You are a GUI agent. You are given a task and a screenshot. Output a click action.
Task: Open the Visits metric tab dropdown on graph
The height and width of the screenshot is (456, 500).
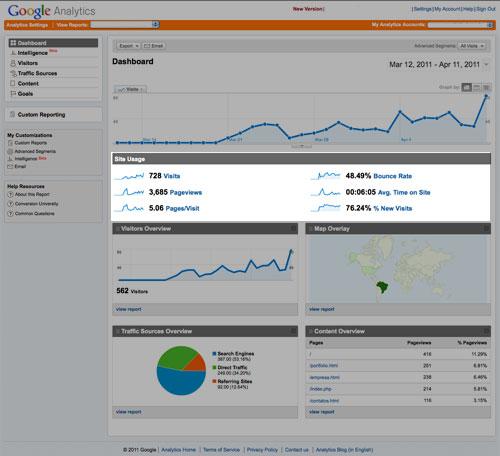(130, 89)
